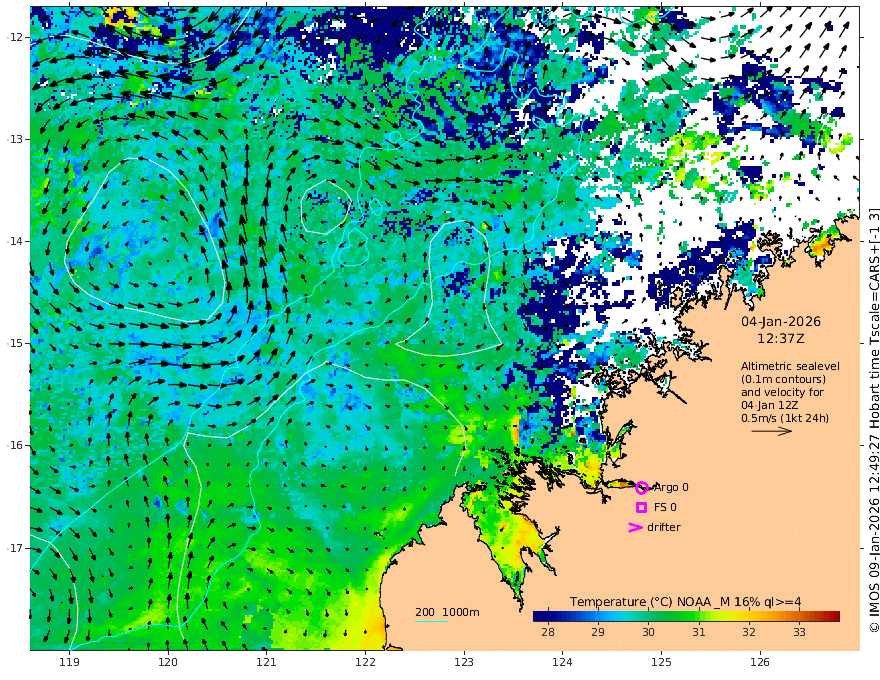
Task: Click latitude axis label -12
Action: [15, 37]
